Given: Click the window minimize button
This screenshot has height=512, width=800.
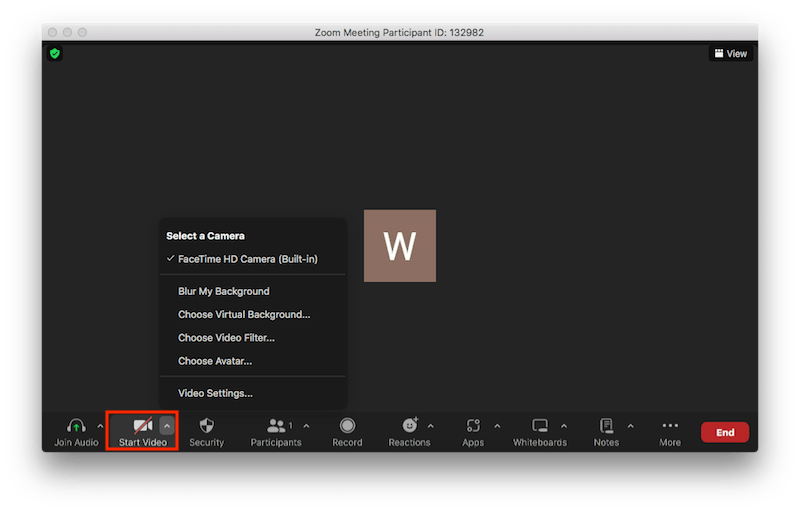Looking at the screenshot, I should pyautogui.click(x=67, y=32).
